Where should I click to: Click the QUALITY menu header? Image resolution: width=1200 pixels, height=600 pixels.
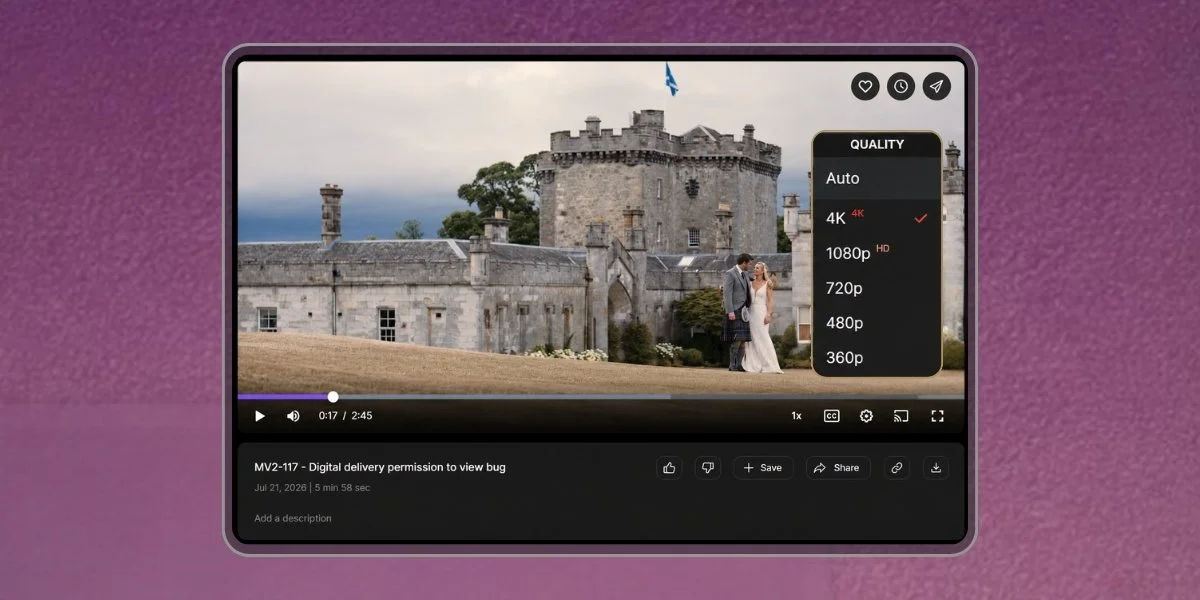tap(877, 145)
